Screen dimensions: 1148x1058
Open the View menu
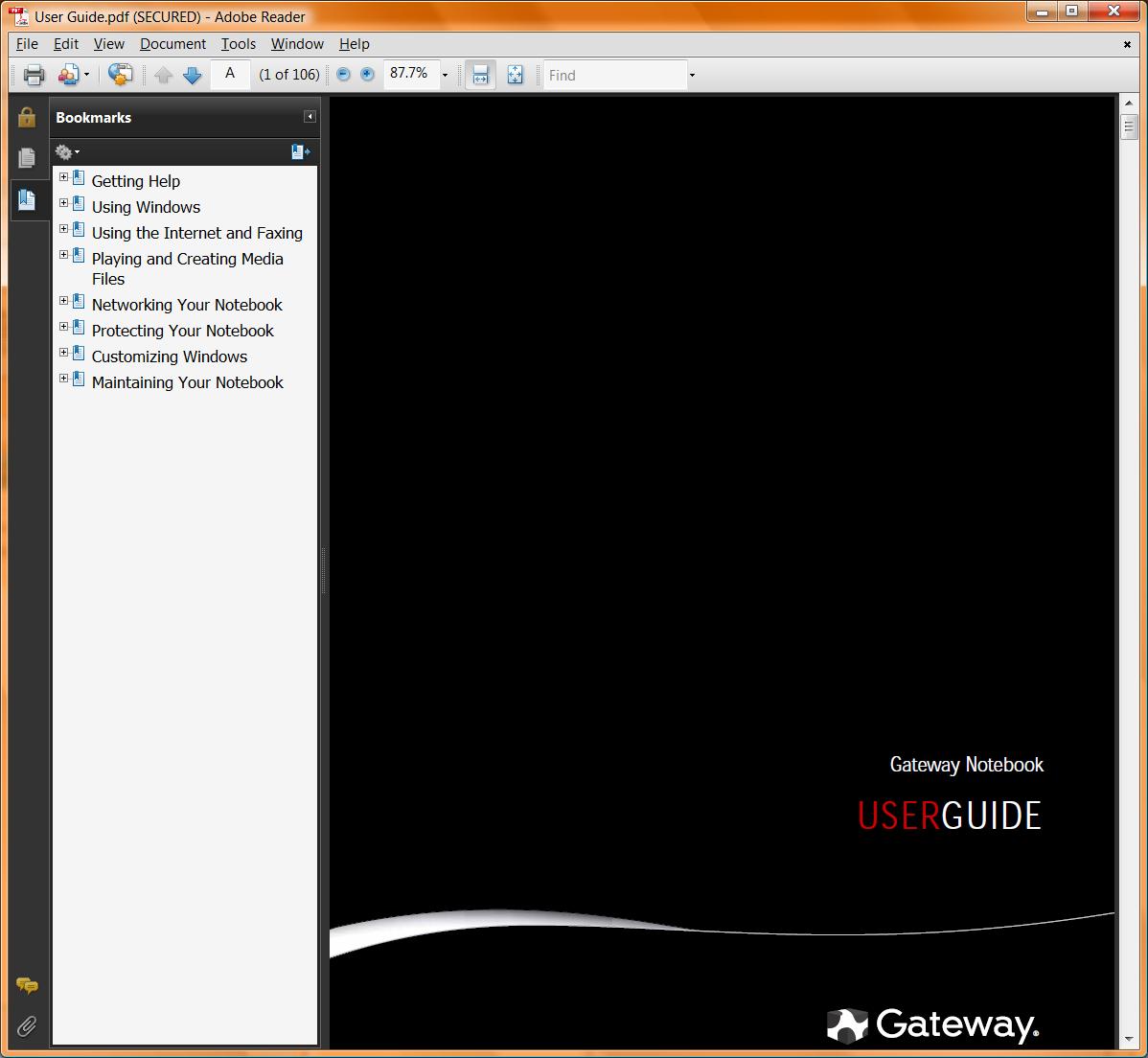pos(109,44)
